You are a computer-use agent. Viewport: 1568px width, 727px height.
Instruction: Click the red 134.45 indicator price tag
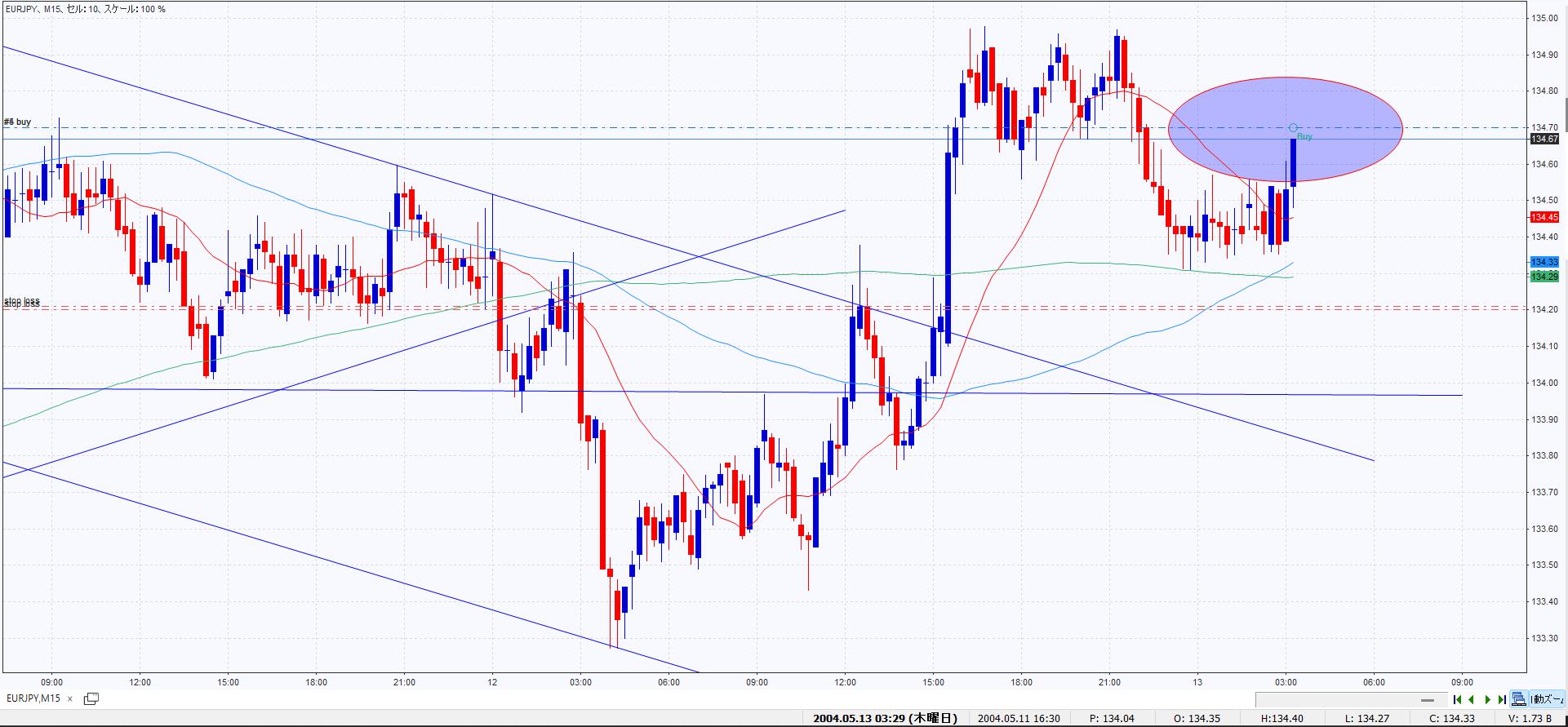[x=1544, y=217]
